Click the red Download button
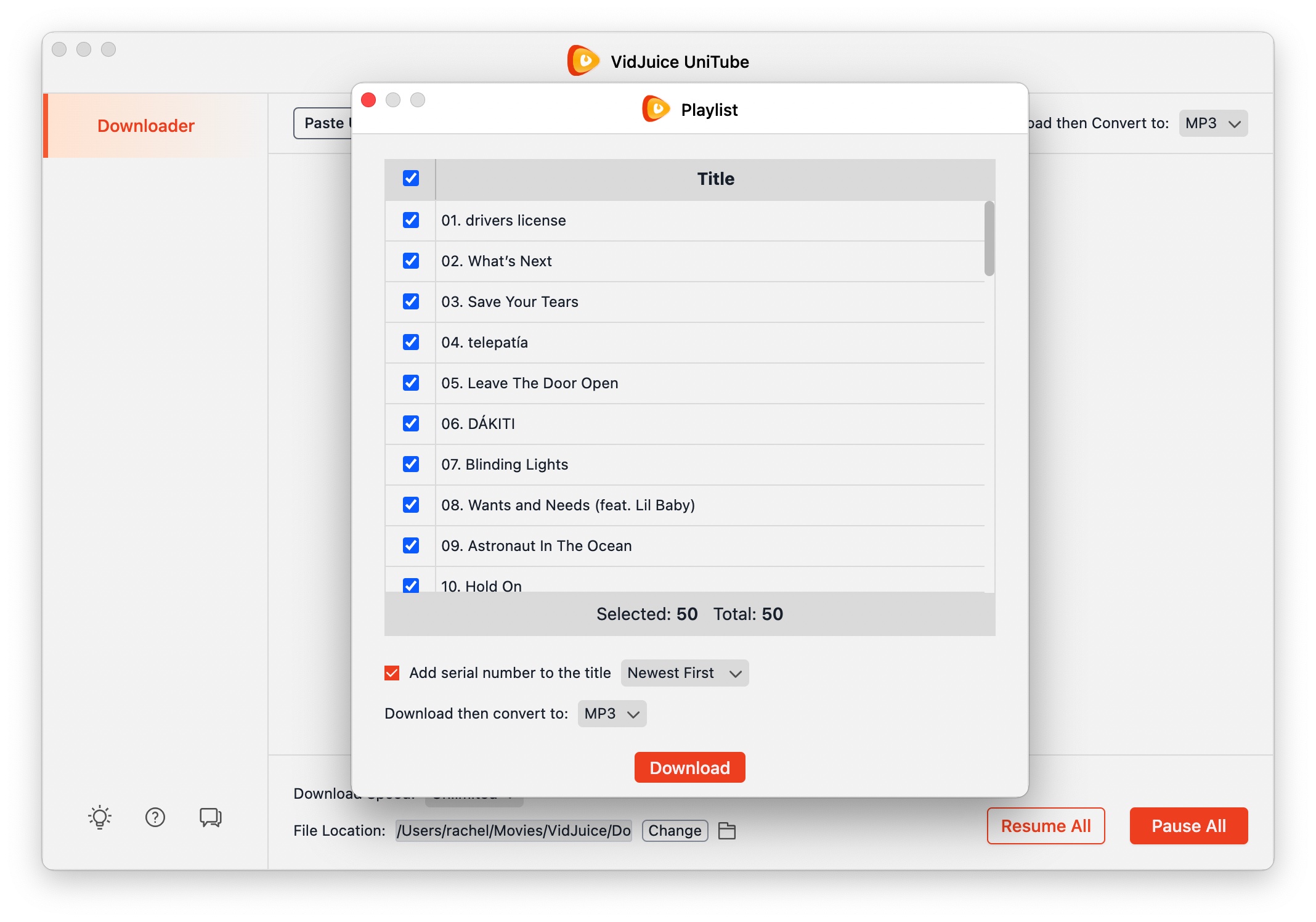This screenshot has height=922, width=1316. tap(690, 768)
